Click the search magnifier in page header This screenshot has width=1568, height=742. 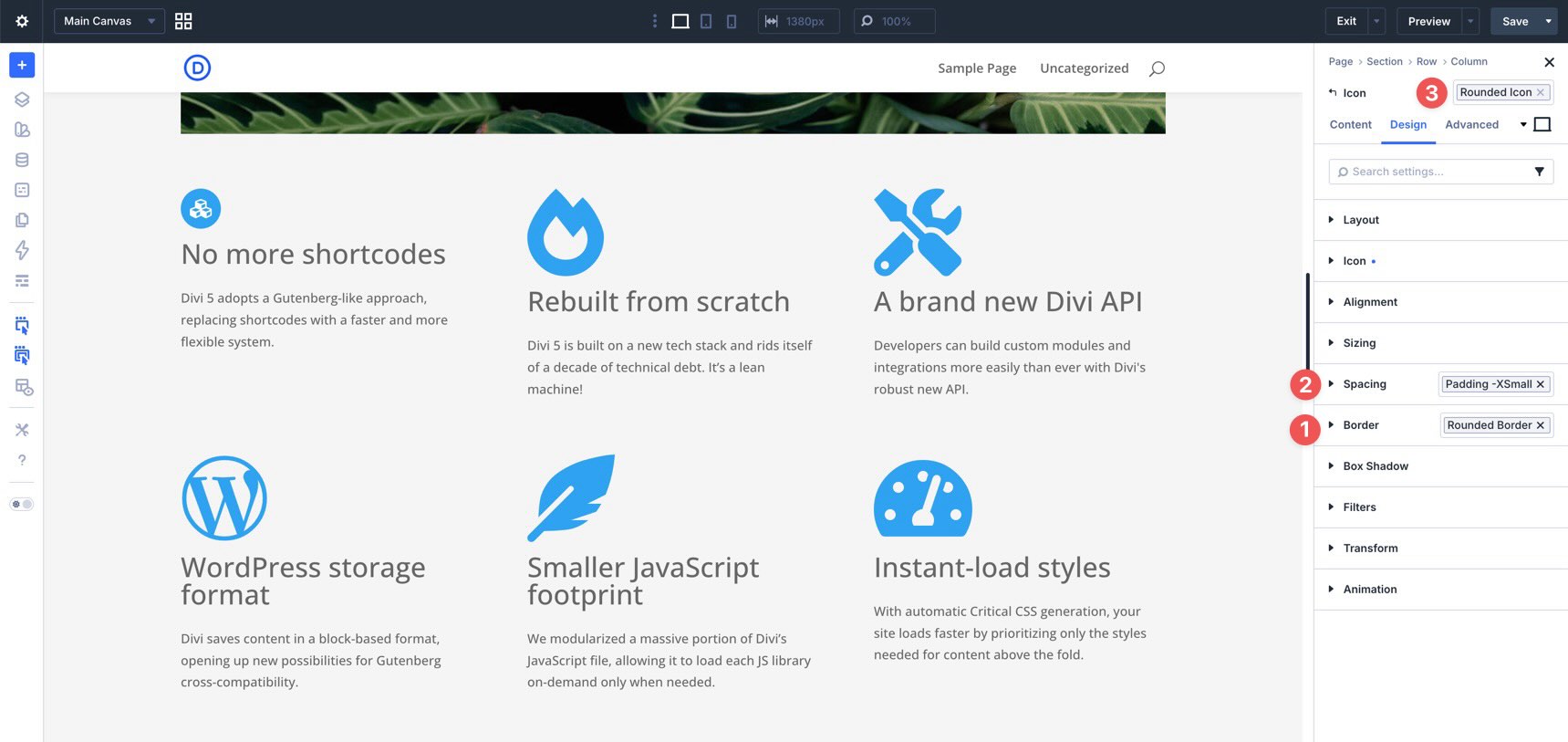(1157, 68)
